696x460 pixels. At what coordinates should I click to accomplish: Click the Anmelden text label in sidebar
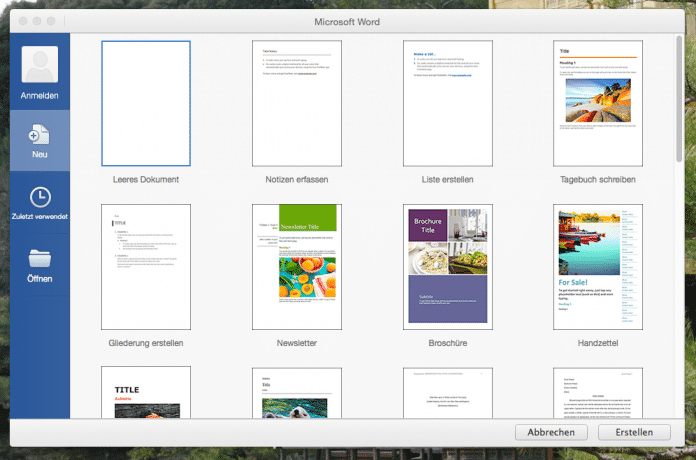tap(39, 95)
